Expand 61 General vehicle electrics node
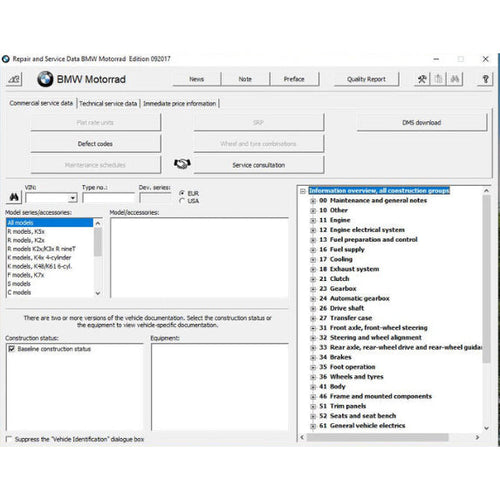 [313, 426]
